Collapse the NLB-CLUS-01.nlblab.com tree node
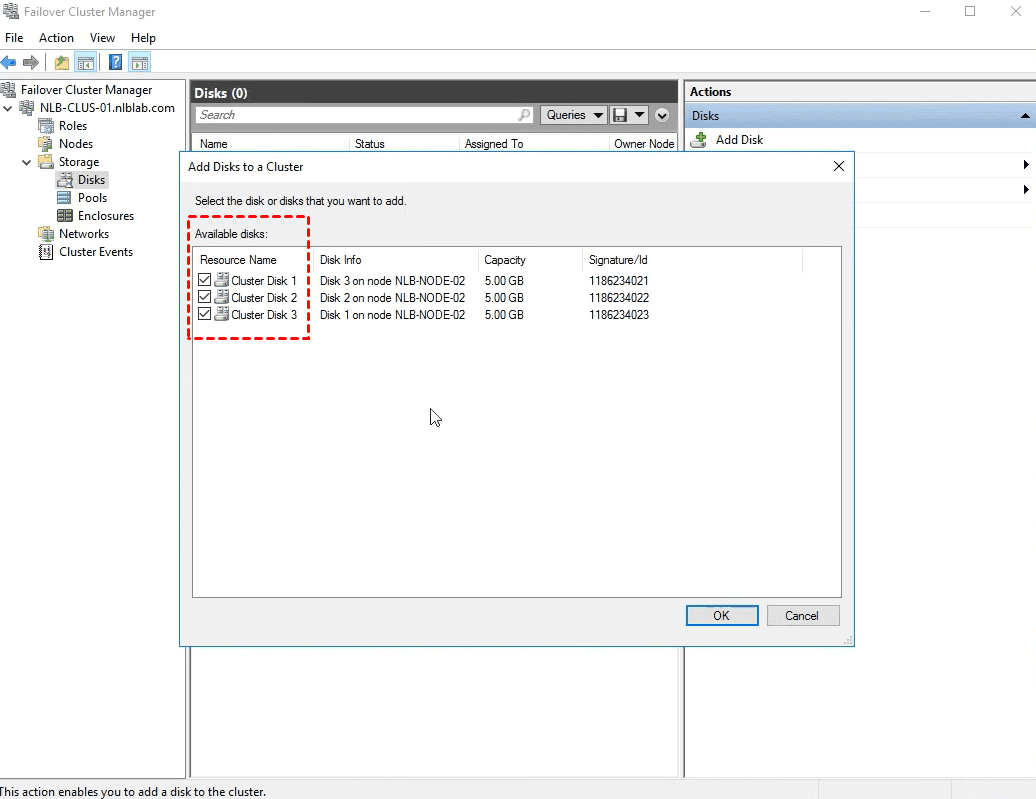 (8, 108)
